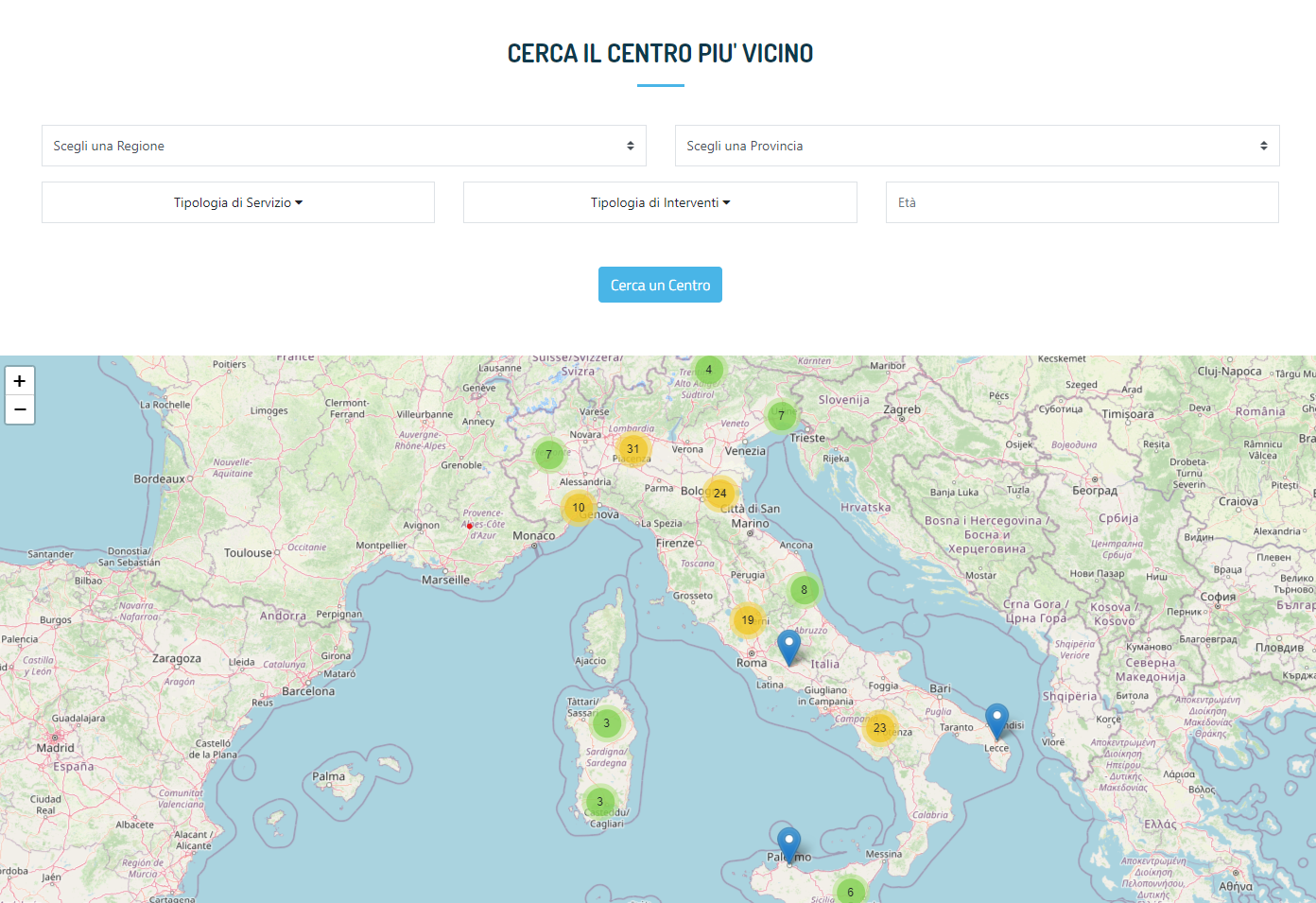The width and height of the screenshot is (1316, 903).
Task: Zoom in on the map
Action: pyautogui.click(x=20, y=381)
